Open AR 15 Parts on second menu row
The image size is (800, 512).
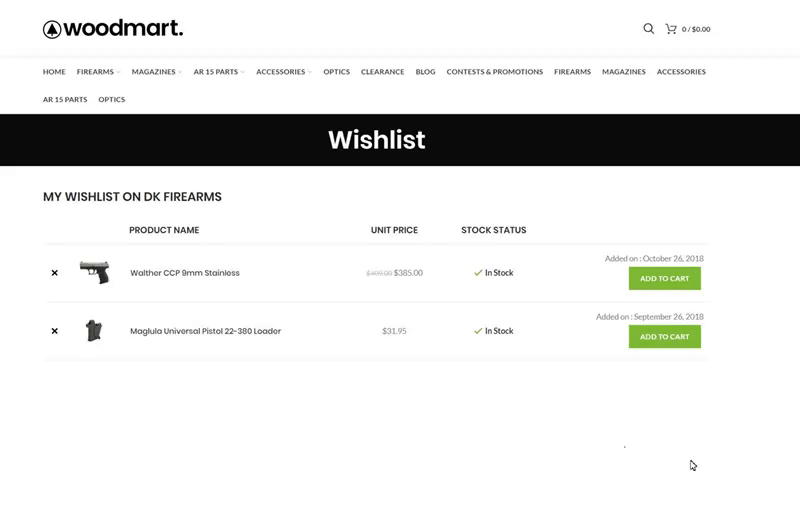[x=65, y=99]
